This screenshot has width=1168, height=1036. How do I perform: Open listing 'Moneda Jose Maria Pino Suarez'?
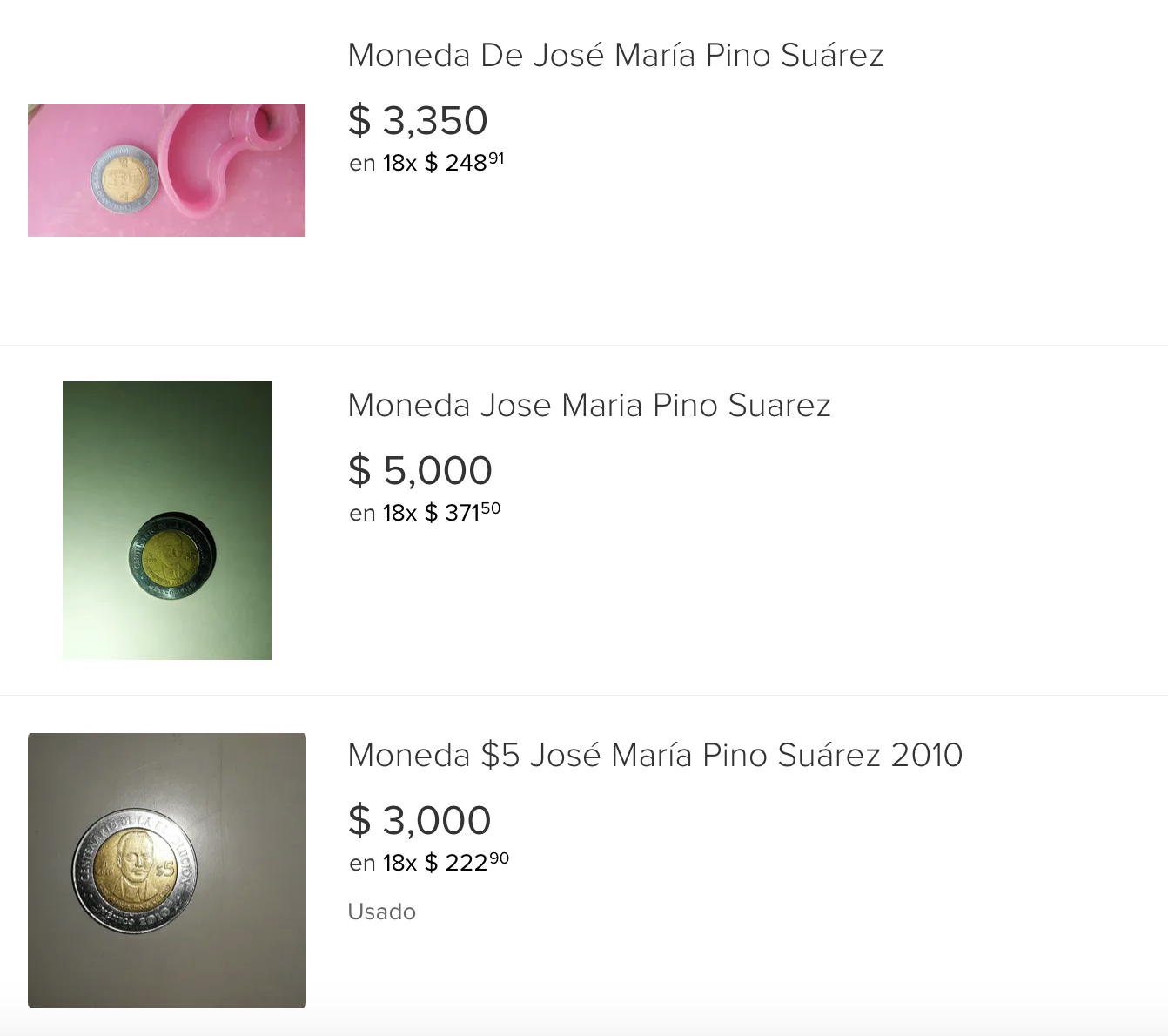click(x=588, y=406)
